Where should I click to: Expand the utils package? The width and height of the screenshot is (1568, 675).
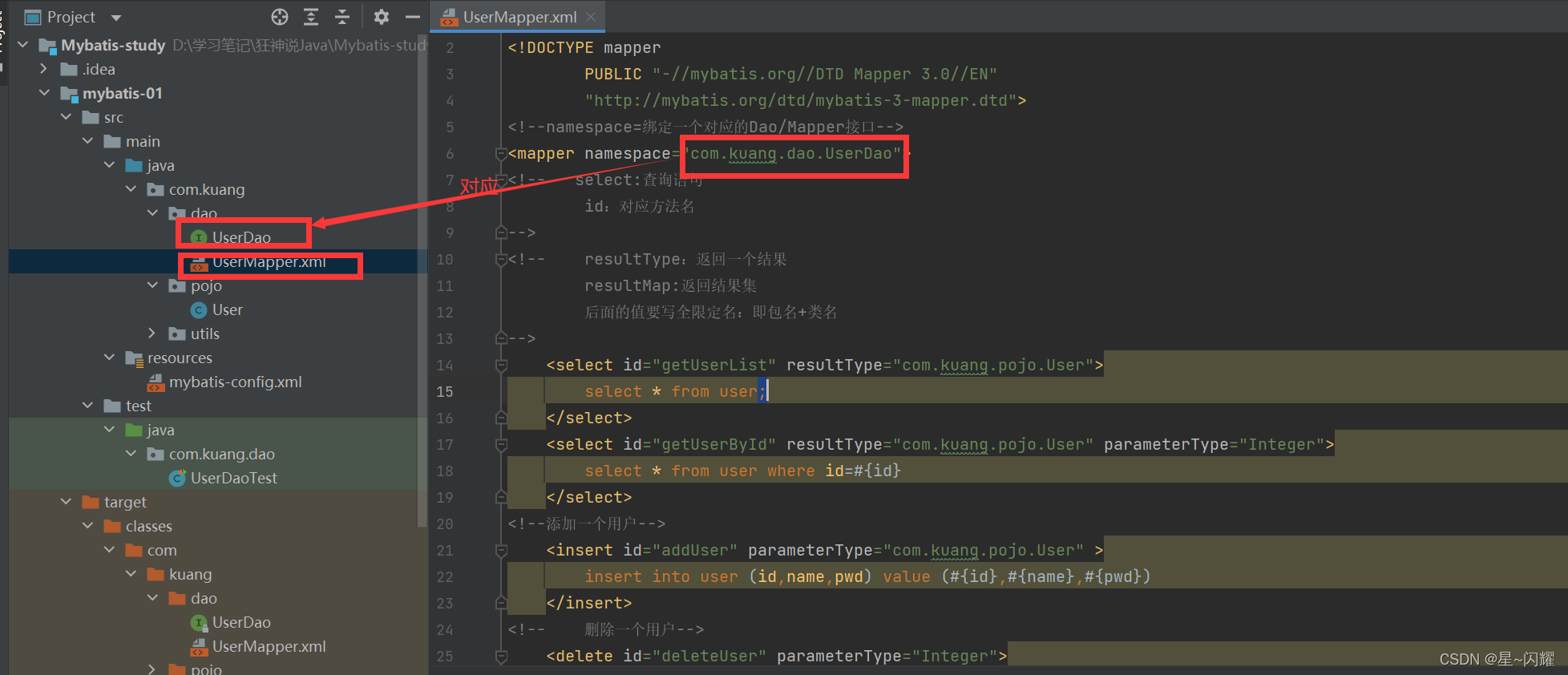click(153, 333)
